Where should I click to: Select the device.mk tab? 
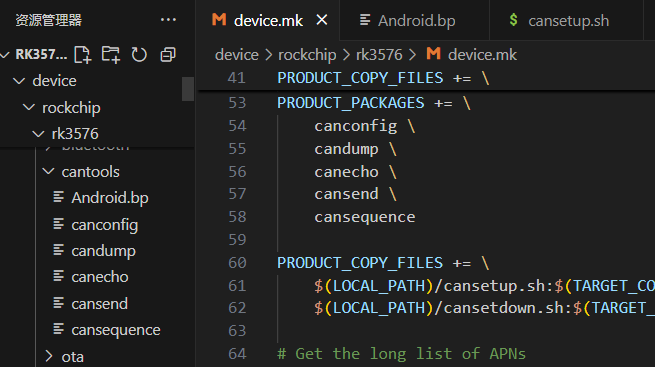tap(268, 20)
